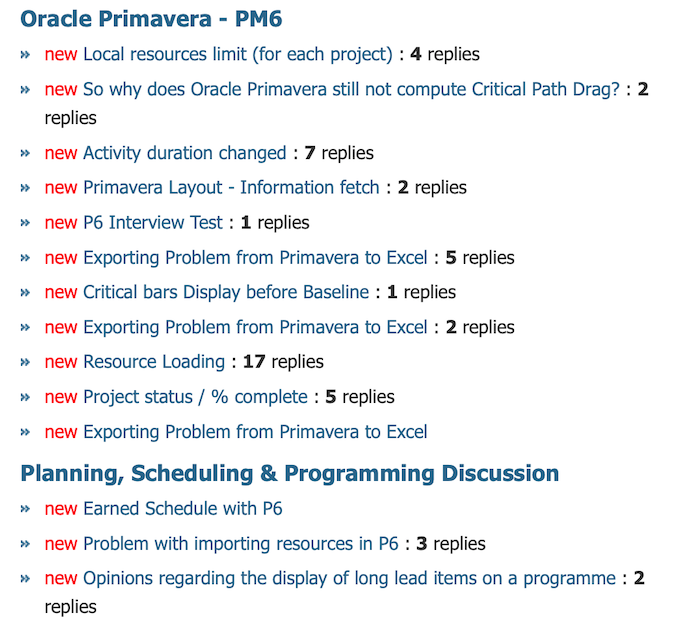This screenshot has height=628, width=680.
Task: Click the double-arrow bullet beside Earned Schedule
Action: pyautogui.click(x=25, y=509)
